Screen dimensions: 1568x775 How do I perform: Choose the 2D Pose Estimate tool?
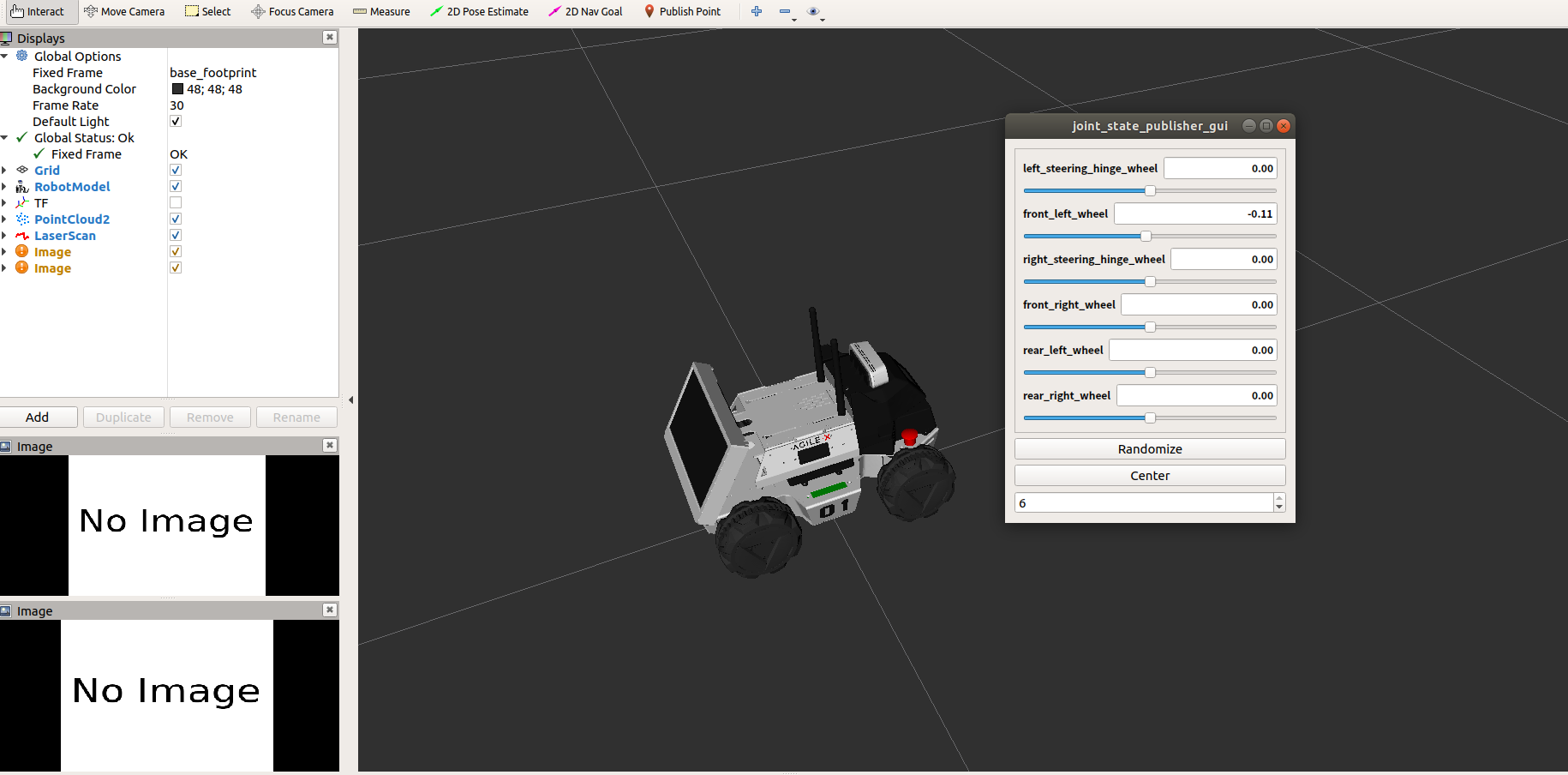click(479, 12)
